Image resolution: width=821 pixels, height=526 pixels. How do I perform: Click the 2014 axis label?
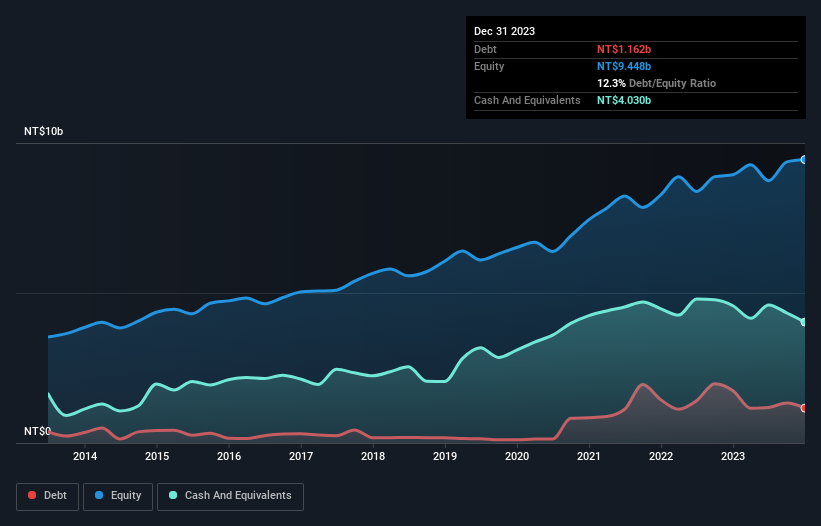85,456
